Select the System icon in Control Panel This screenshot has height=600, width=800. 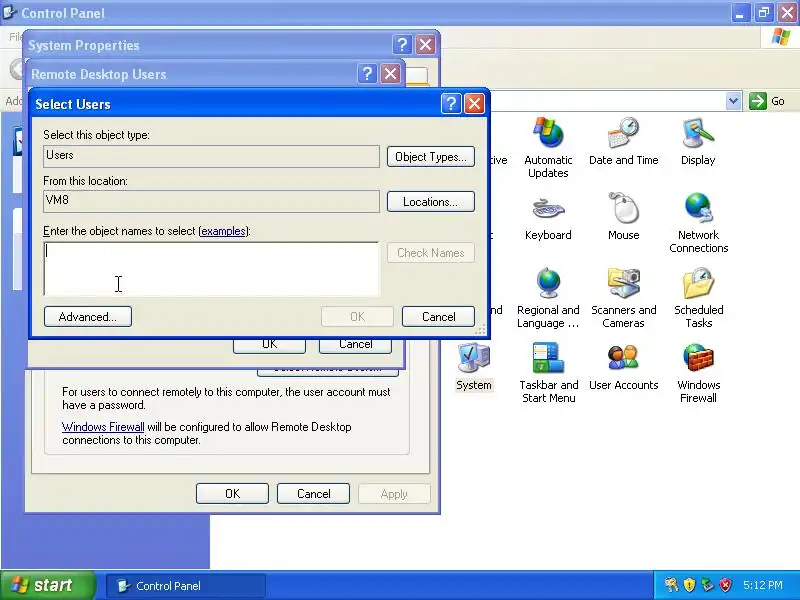pyautogui.click(x=473, y=366)
